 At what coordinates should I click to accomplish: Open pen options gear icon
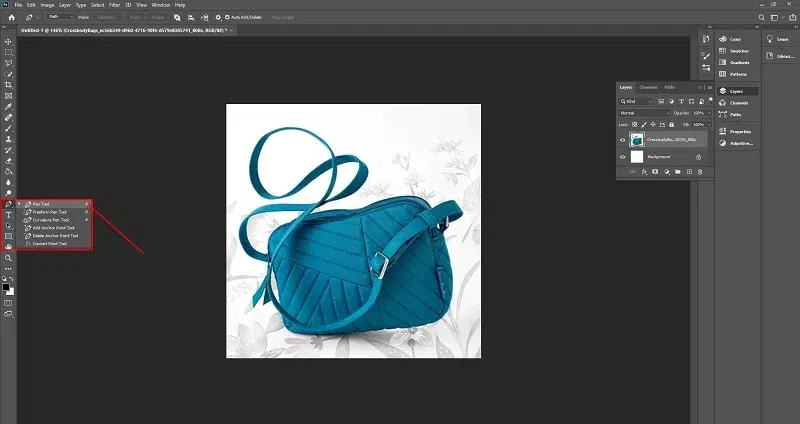218,17
